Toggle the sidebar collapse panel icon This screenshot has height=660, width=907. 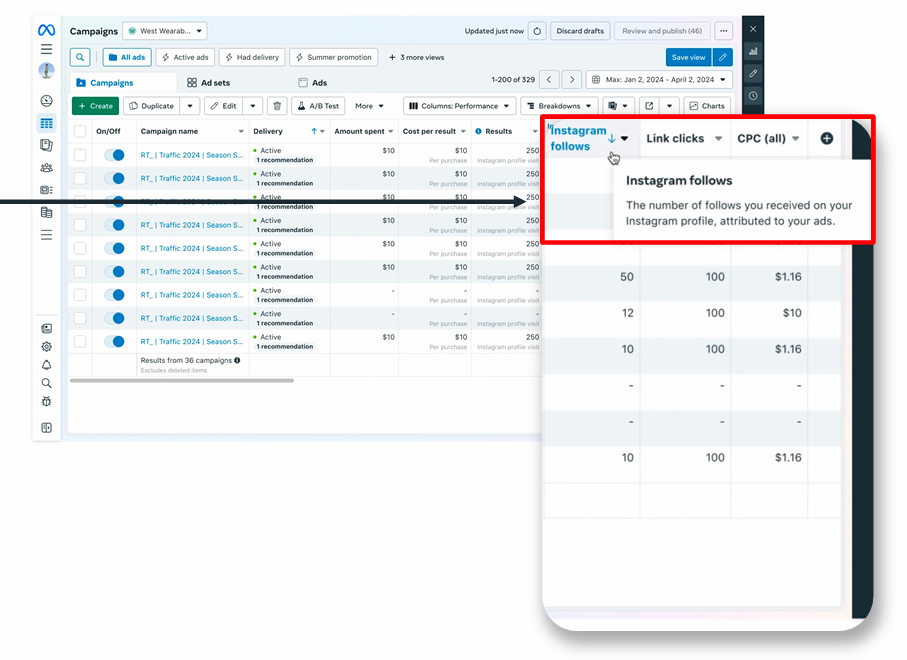click(x=46, y=427)
